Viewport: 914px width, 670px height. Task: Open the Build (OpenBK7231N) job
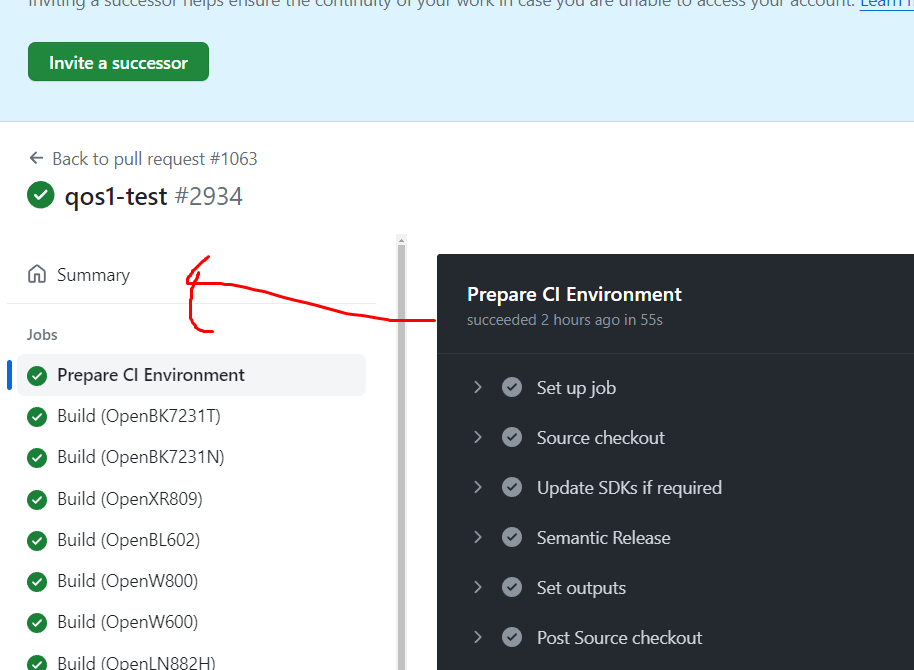click(x=140, y=457)
